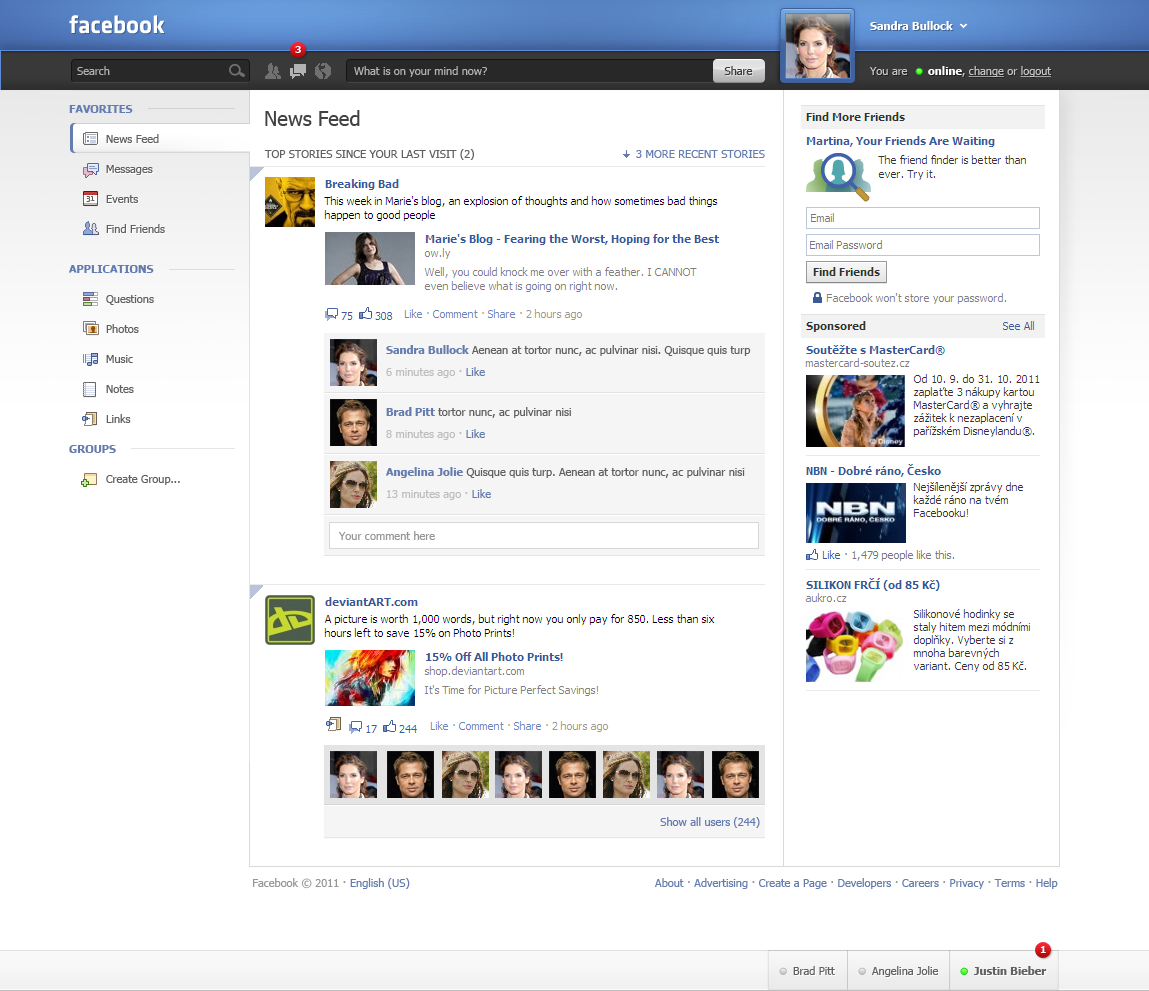Click the Email input field
1149x991 pixels.
923,218
